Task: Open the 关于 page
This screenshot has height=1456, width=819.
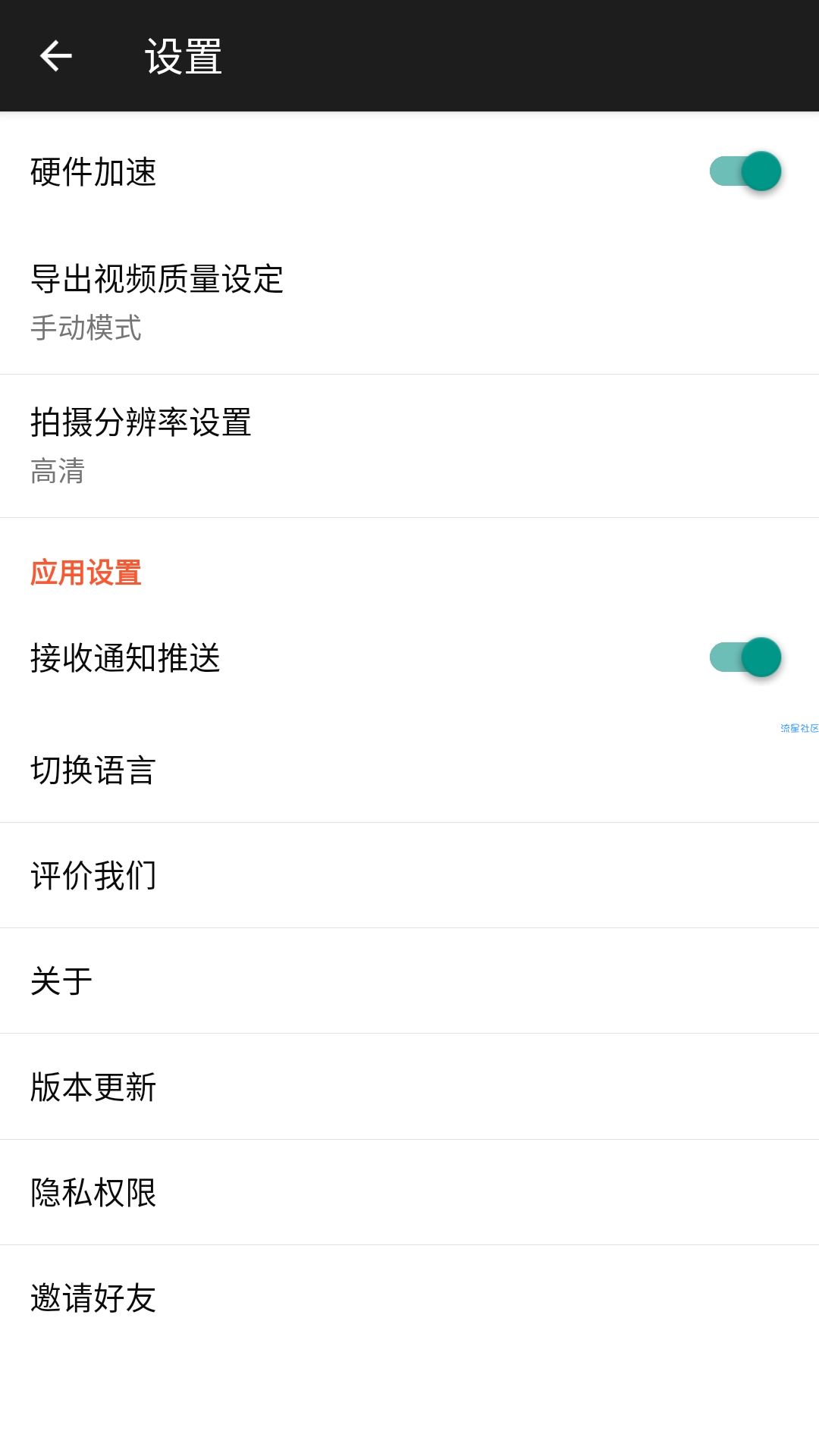Action: click(x=409, y=981)
